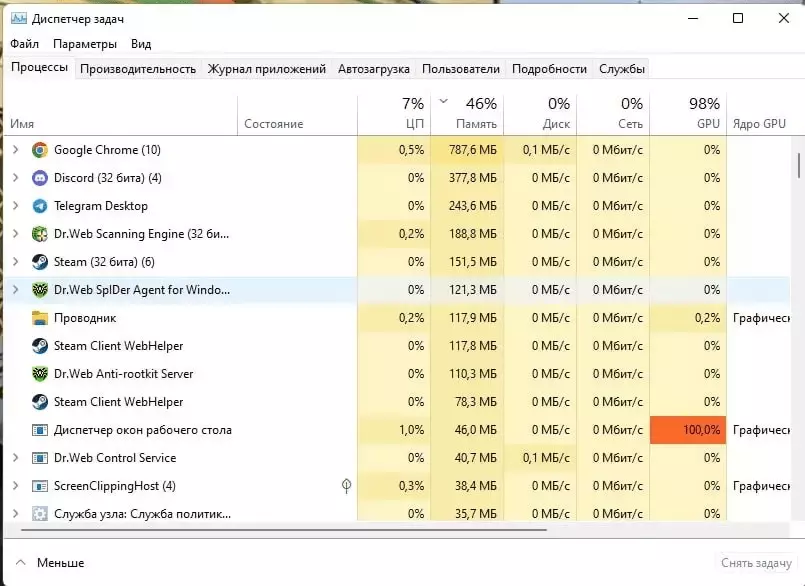This screenshot has width=805, height=586.
Task: Click the Steam (32 бита) icon
Action: pos(40,262)
